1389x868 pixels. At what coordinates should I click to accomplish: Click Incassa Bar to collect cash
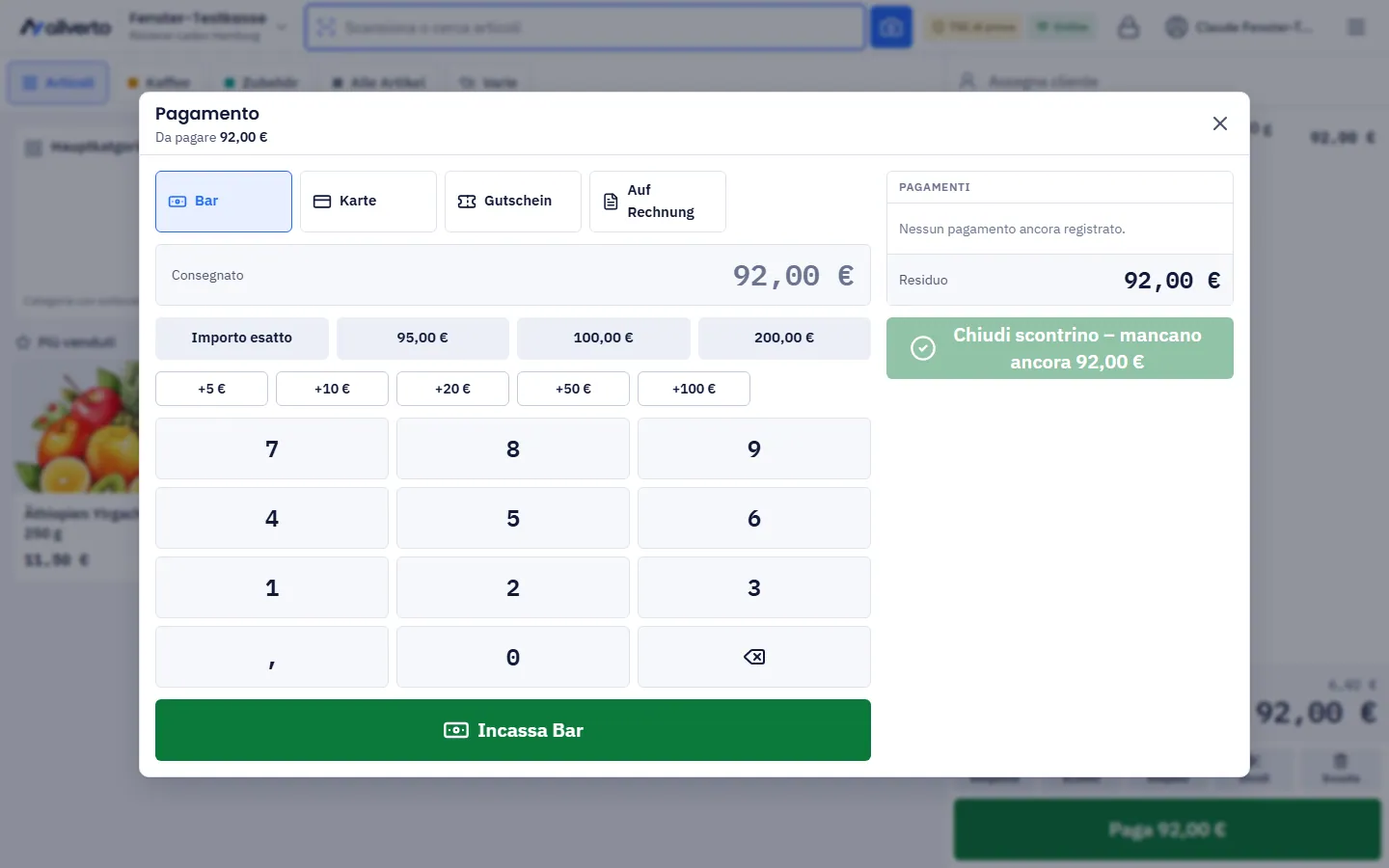click(x=513, y=730)
